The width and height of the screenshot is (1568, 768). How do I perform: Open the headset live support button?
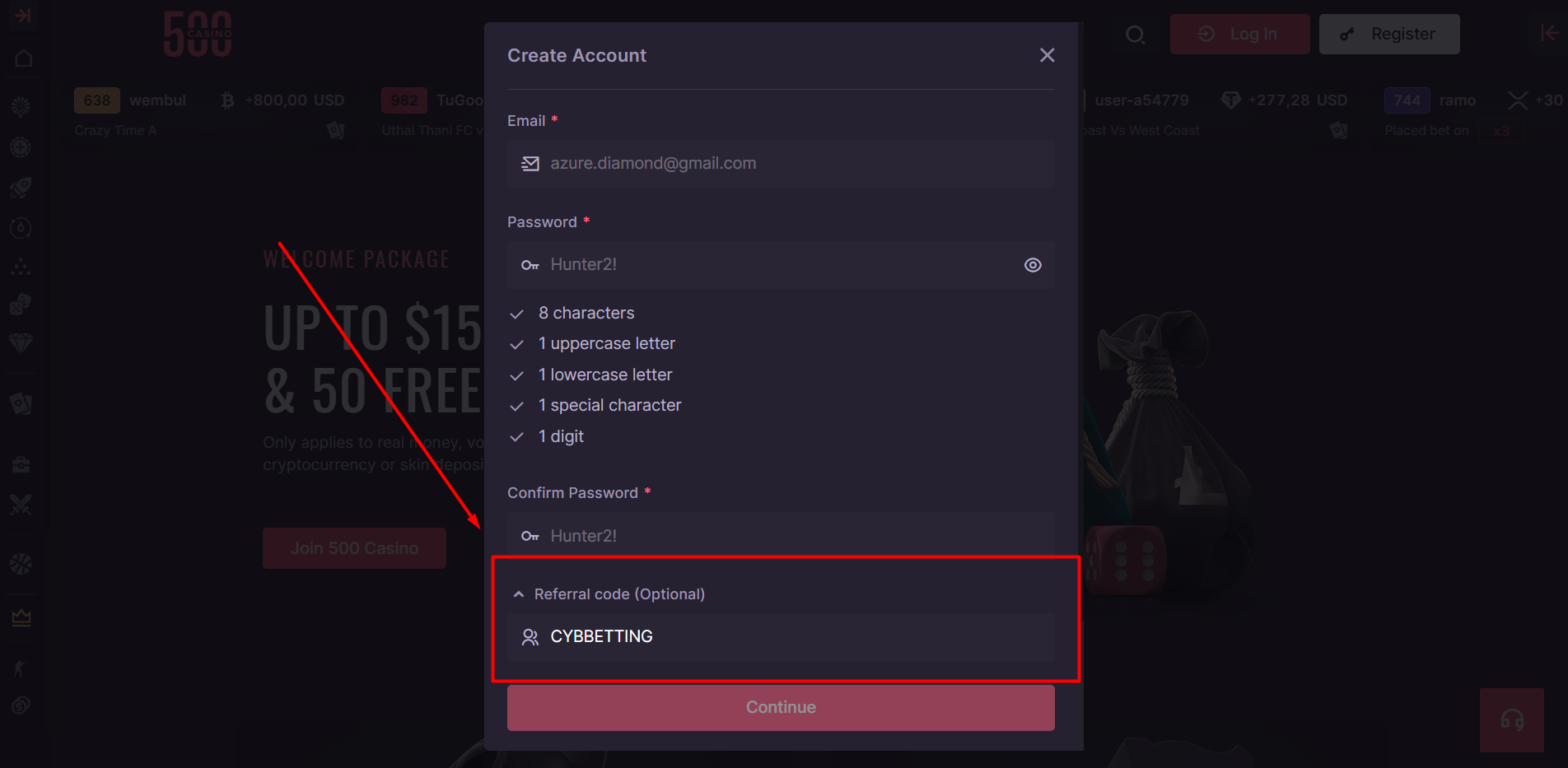(1511, 720)
